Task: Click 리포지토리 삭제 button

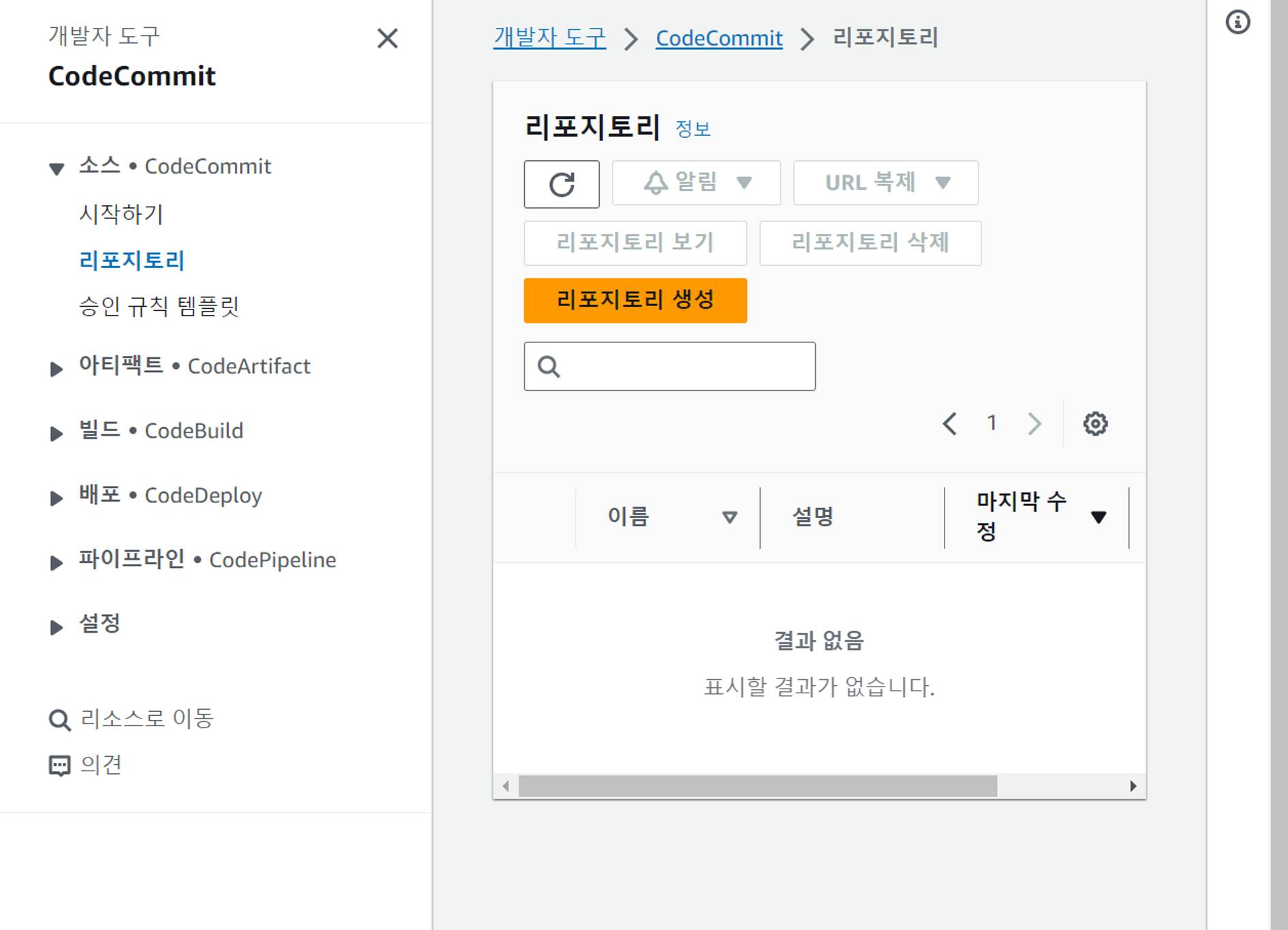Action: [870, 243]
